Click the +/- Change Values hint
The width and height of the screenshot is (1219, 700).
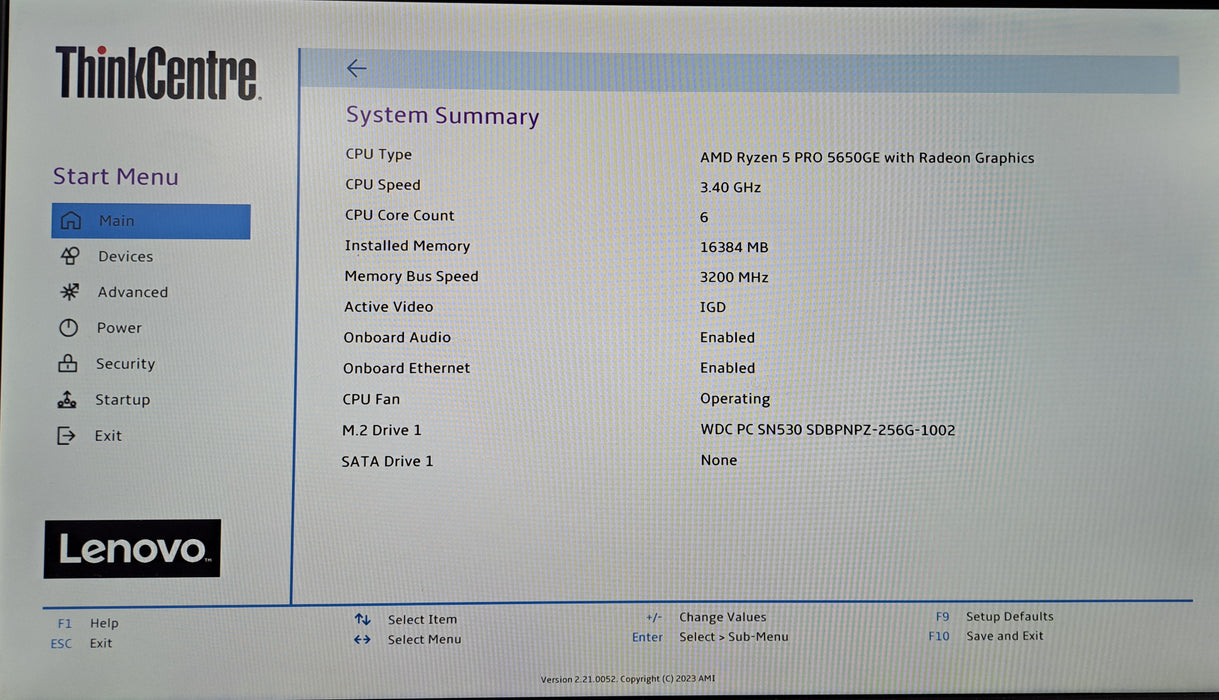[706, 618]
